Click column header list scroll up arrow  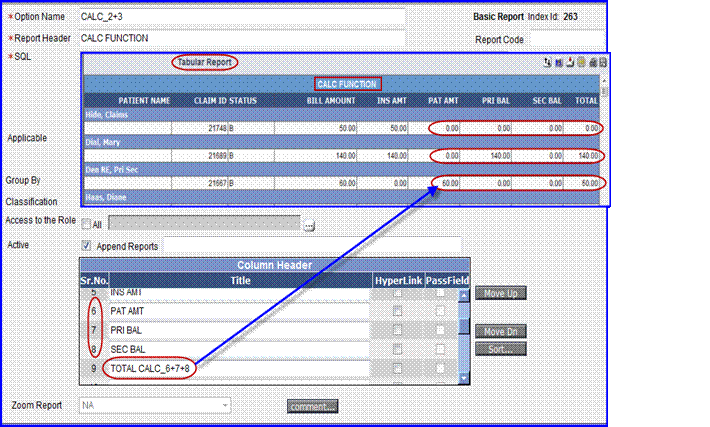(x=464, y=296)
